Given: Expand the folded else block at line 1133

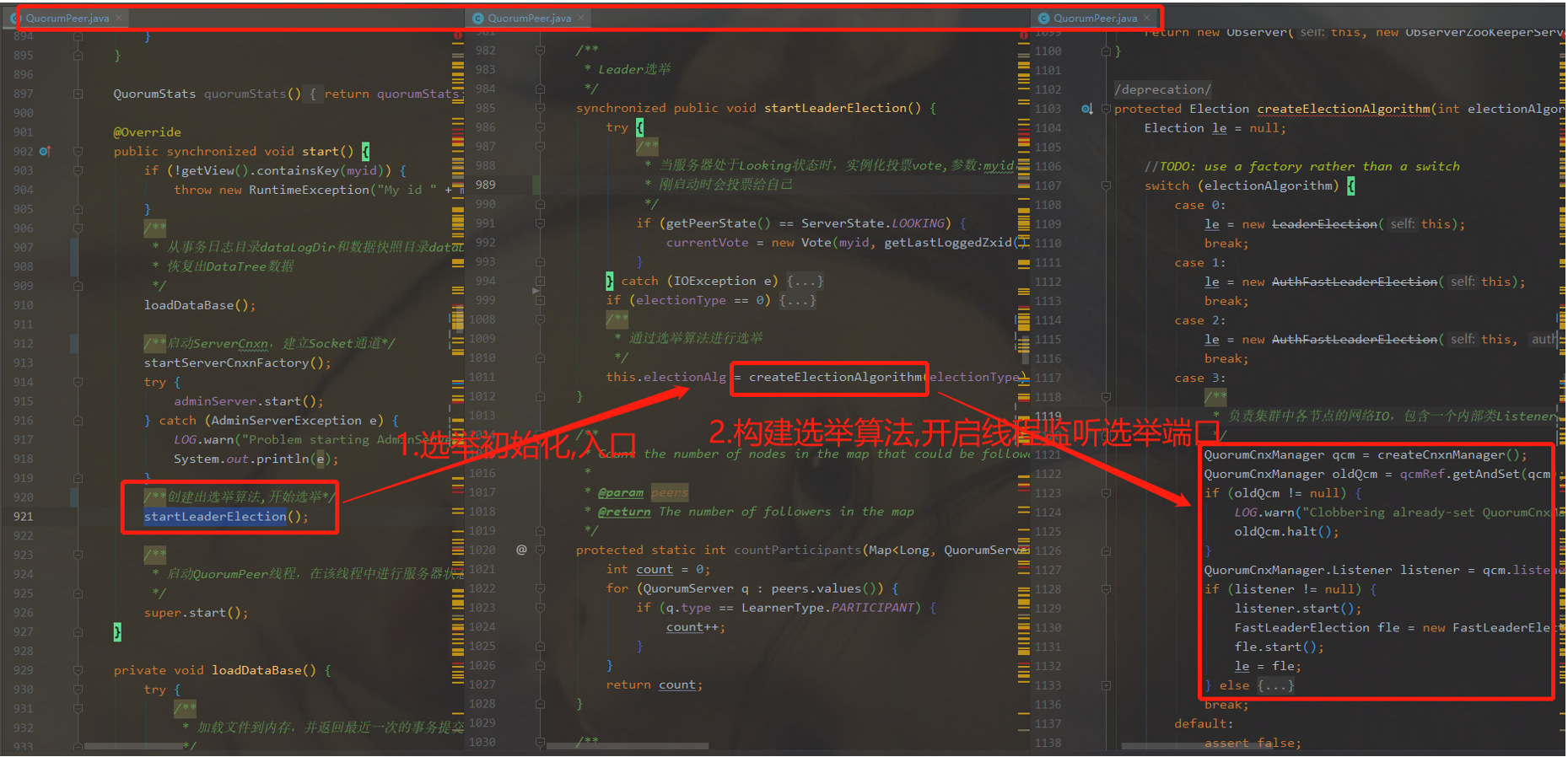Looking at the screenshot, I should pos(1106,685).
